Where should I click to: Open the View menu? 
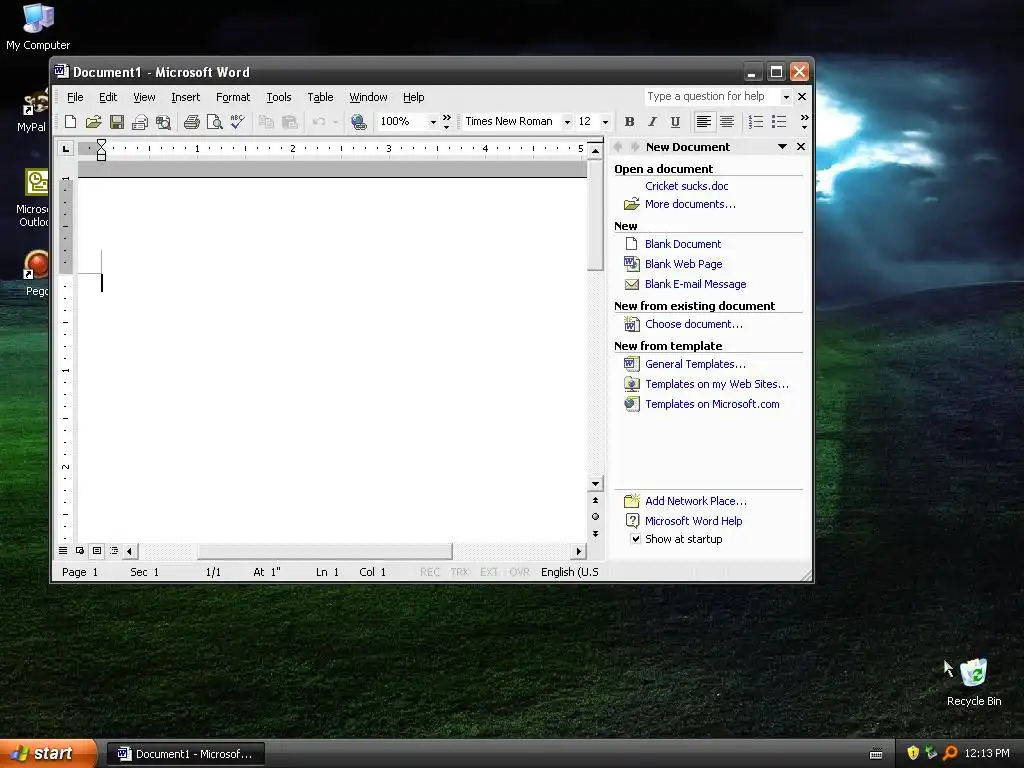pos(144,97)
